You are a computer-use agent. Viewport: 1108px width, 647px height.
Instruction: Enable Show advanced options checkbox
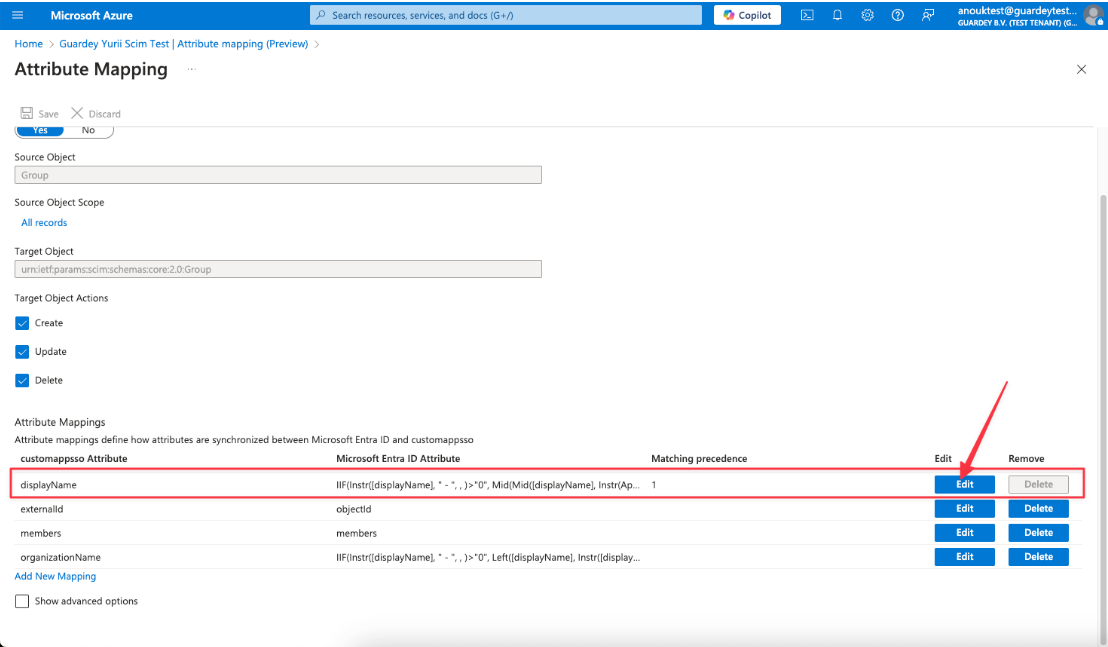click(22, 601)
